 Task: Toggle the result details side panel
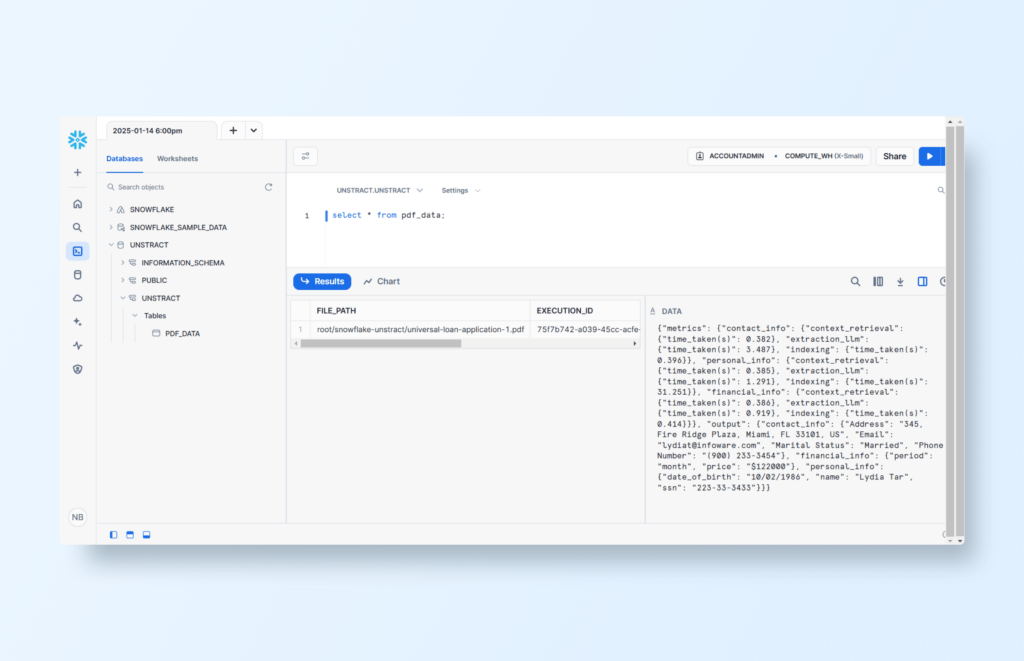(x=922, y=282)
